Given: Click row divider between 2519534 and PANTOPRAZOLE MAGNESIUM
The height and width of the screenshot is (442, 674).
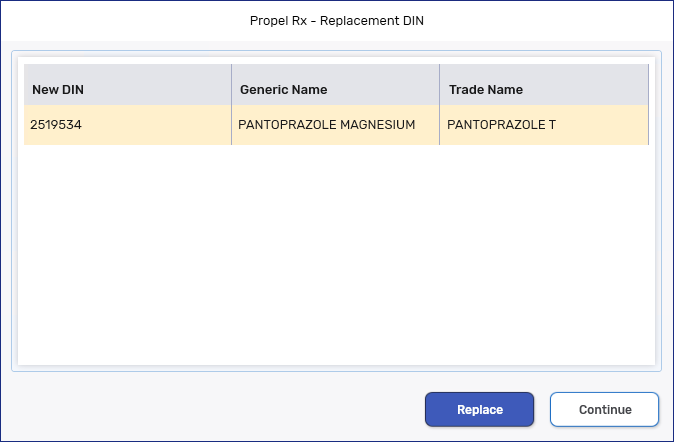Looking at the screenshot, I should (x=231, y=126).
